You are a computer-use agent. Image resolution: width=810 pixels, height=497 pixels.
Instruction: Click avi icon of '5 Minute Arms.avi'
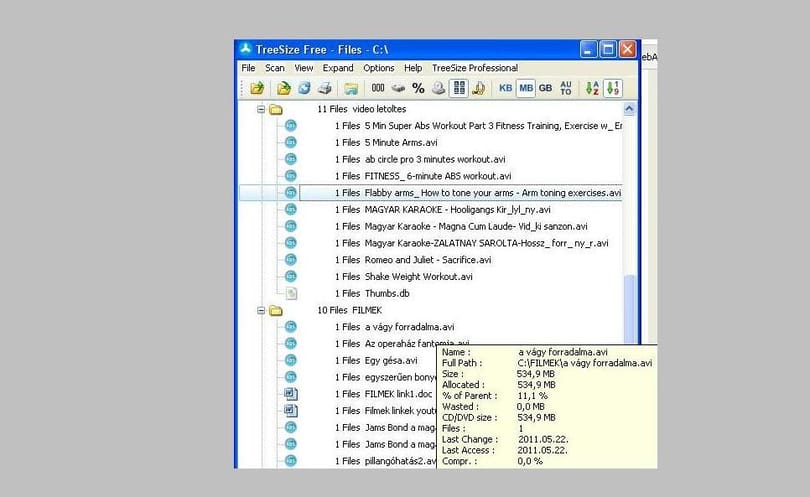click(x=291, y=143)
